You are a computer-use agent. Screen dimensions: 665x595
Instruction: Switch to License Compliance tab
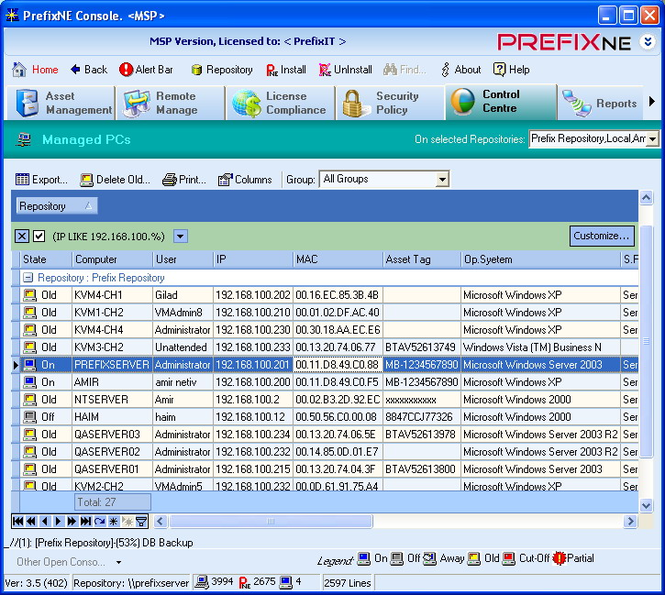[280, 103]
